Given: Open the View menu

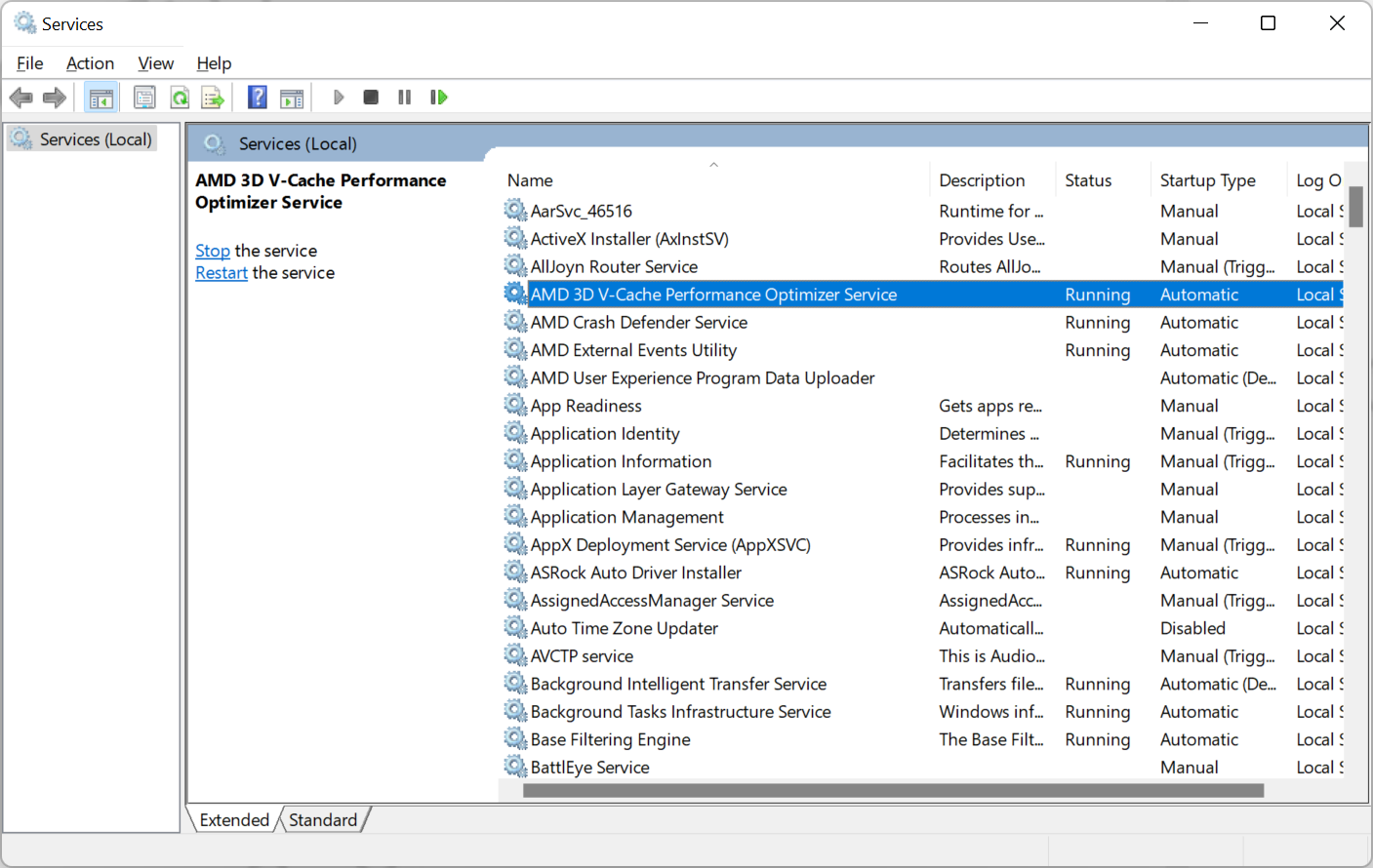Looking at the screenshot, I should 155,63.
